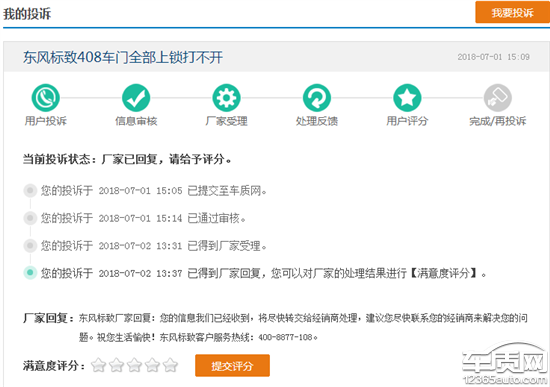Open a new complaint via 我要投诉

[x=512, y=12]
